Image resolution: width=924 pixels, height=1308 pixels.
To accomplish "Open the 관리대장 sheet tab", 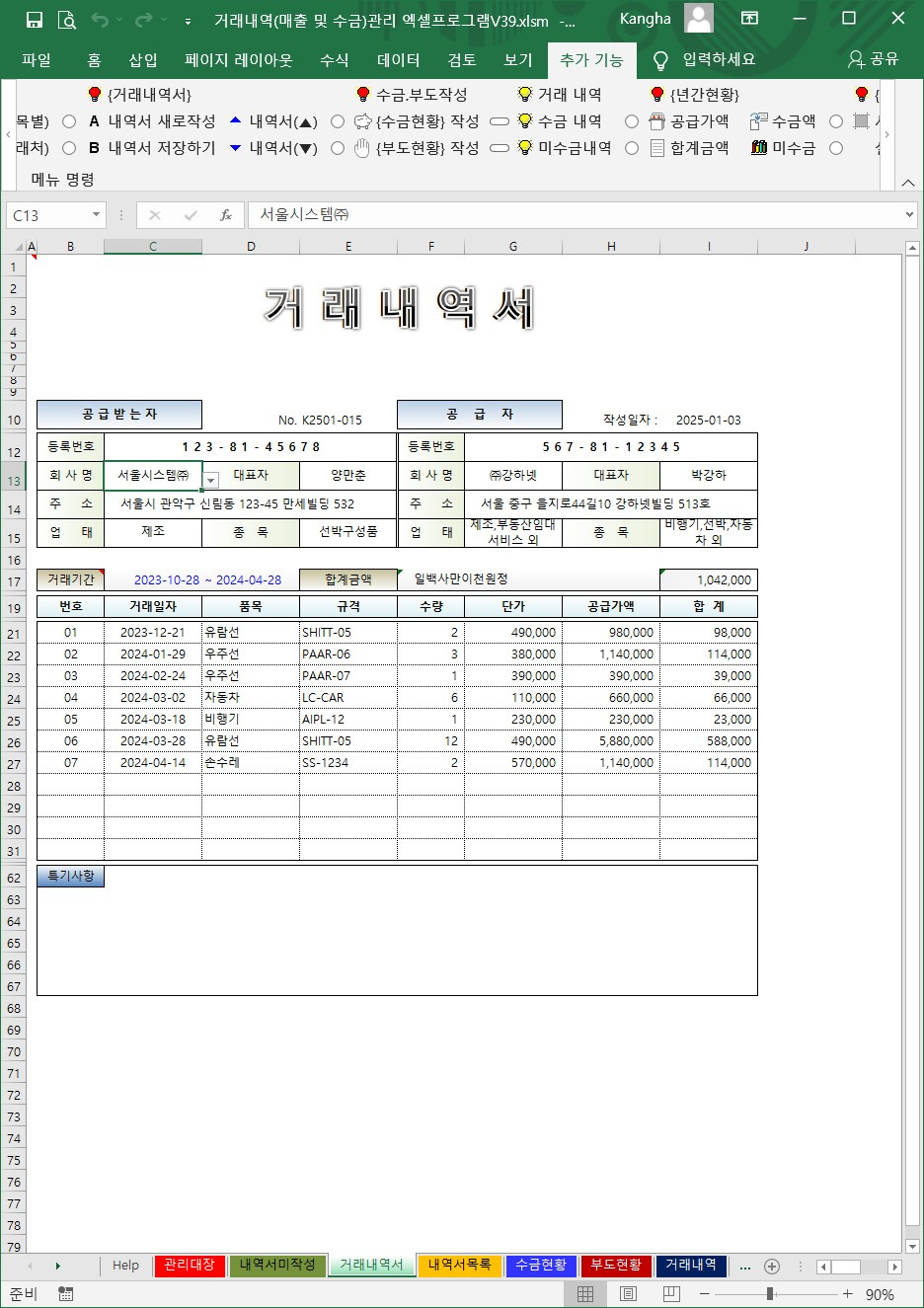I will tap(190, 1266).
